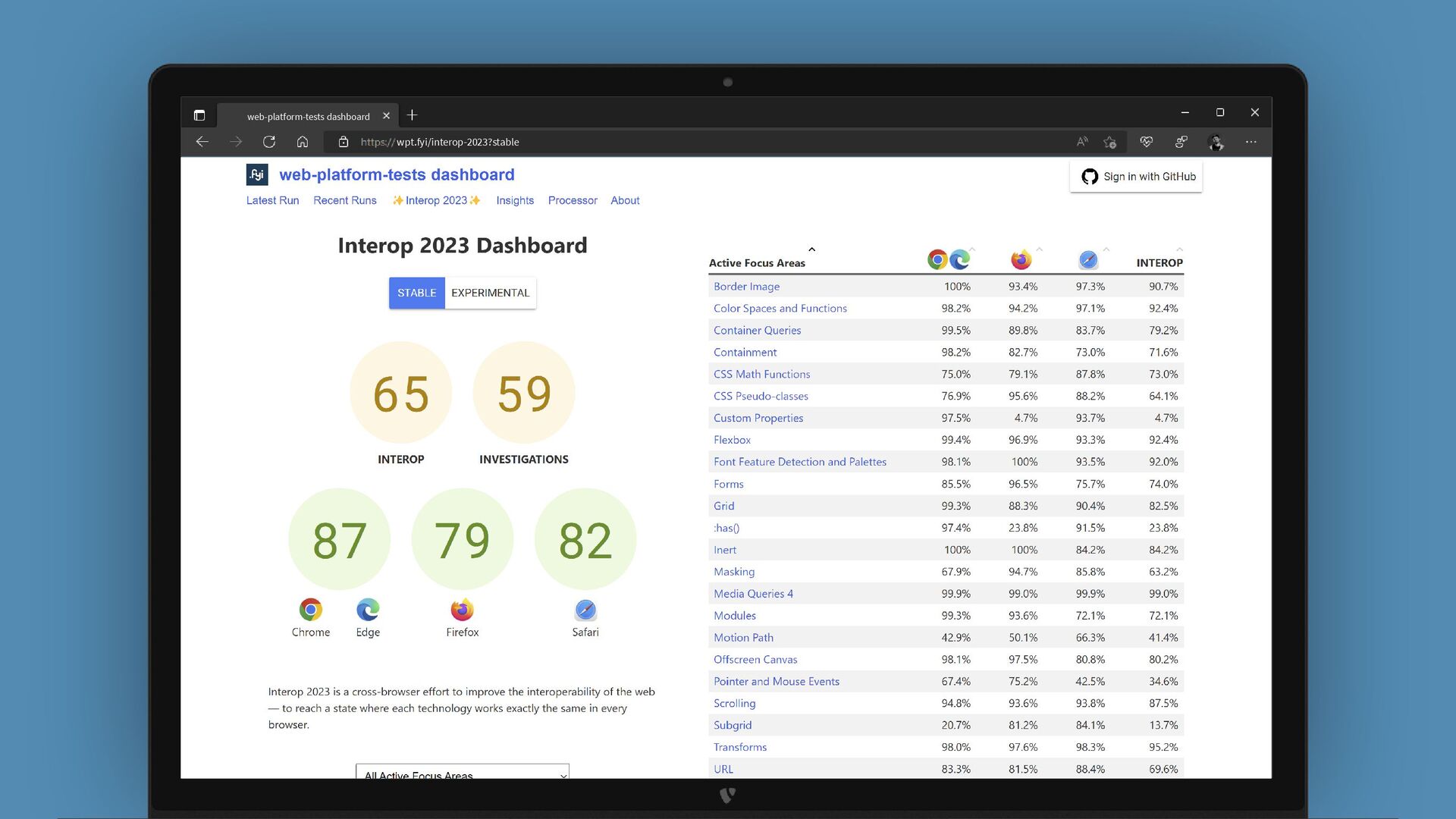View site information lock icon
This screenshot has width=1456, height=819.
pos(344,142)
